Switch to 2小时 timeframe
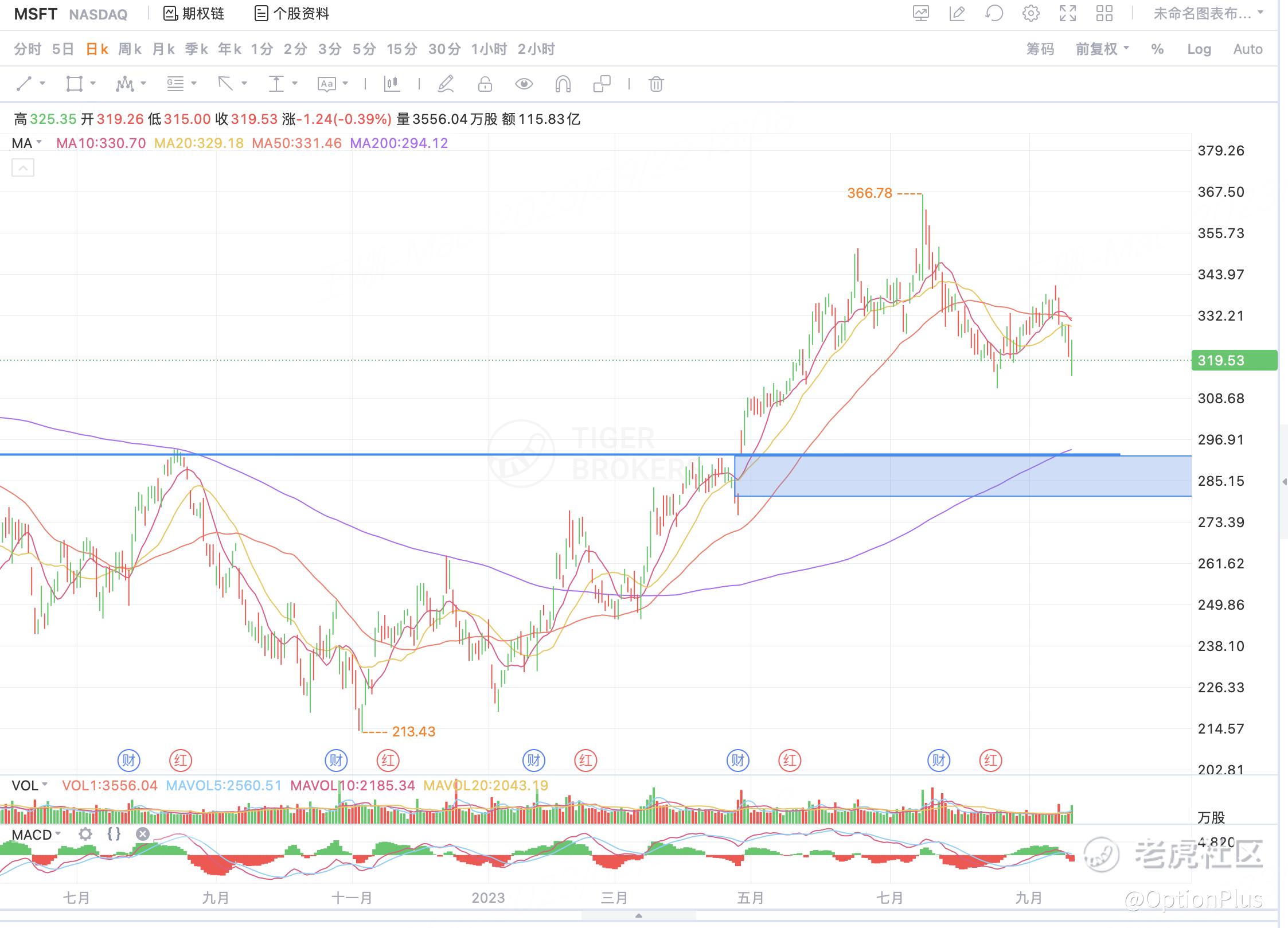This screenshot has width=1288, height=928. [536, 49]
